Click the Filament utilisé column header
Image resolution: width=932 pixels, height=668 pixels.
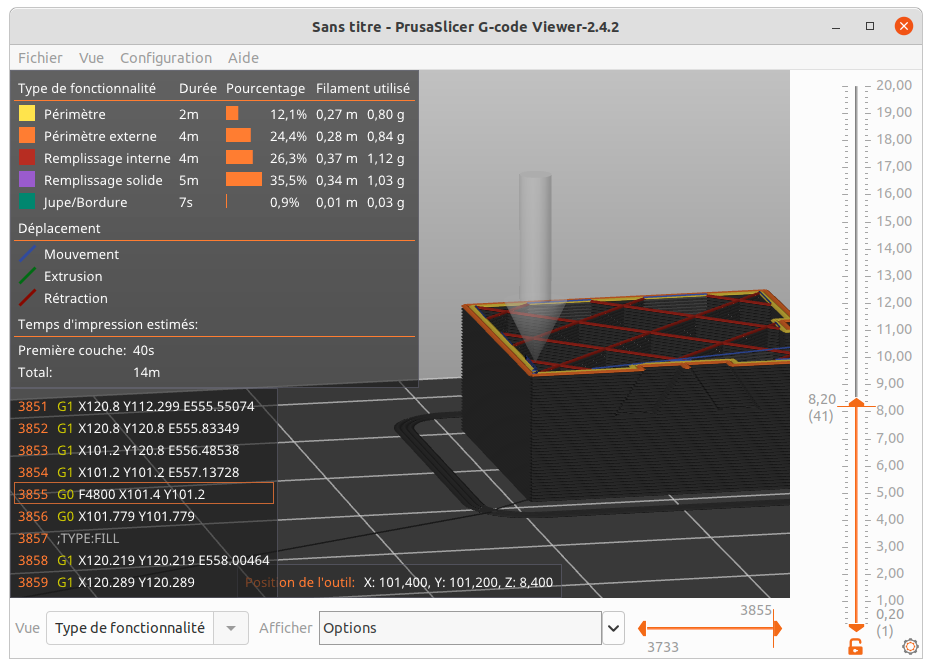coord(363,89)
